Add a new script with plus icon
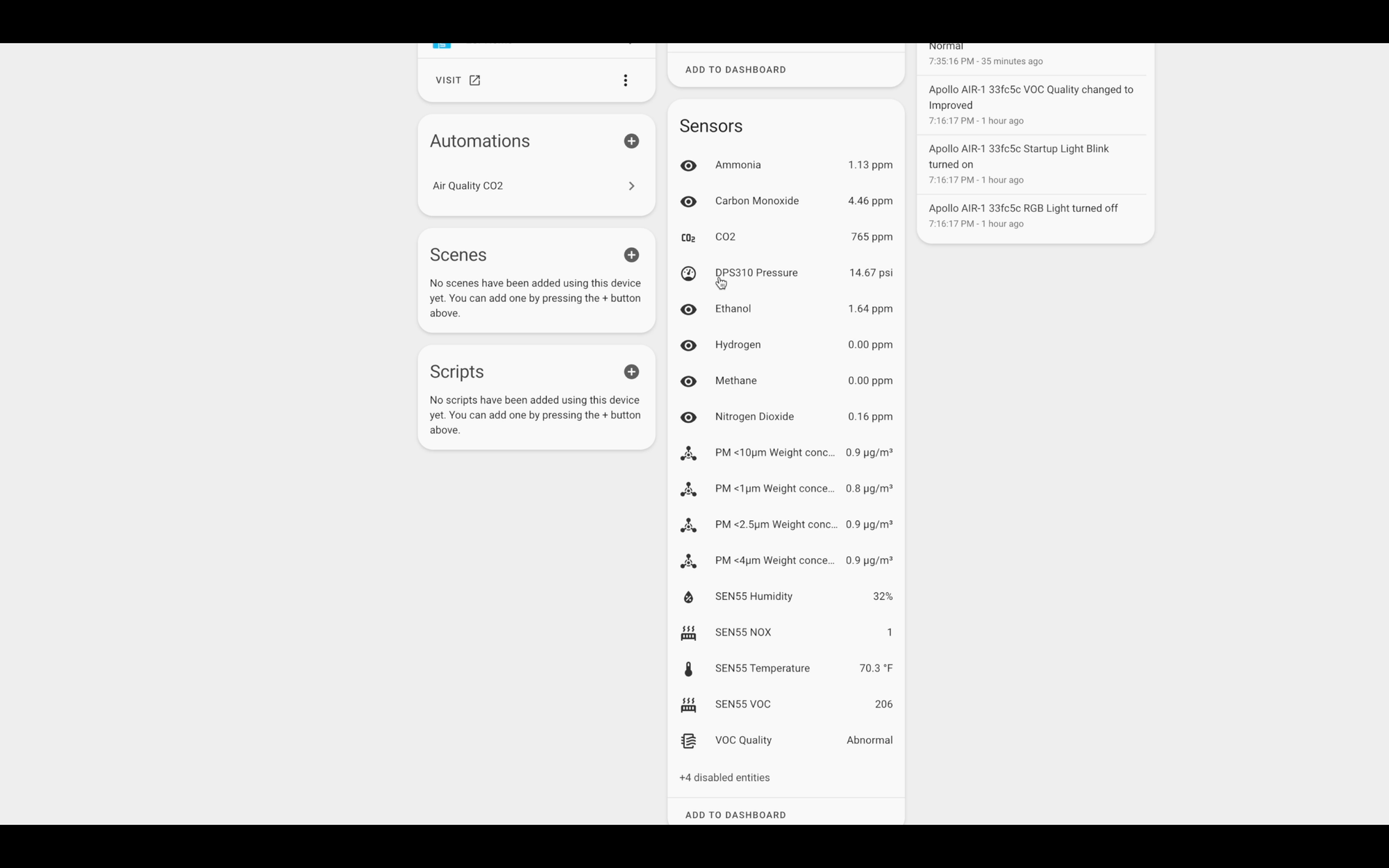 pyautogui.click(x=631, y=372)
